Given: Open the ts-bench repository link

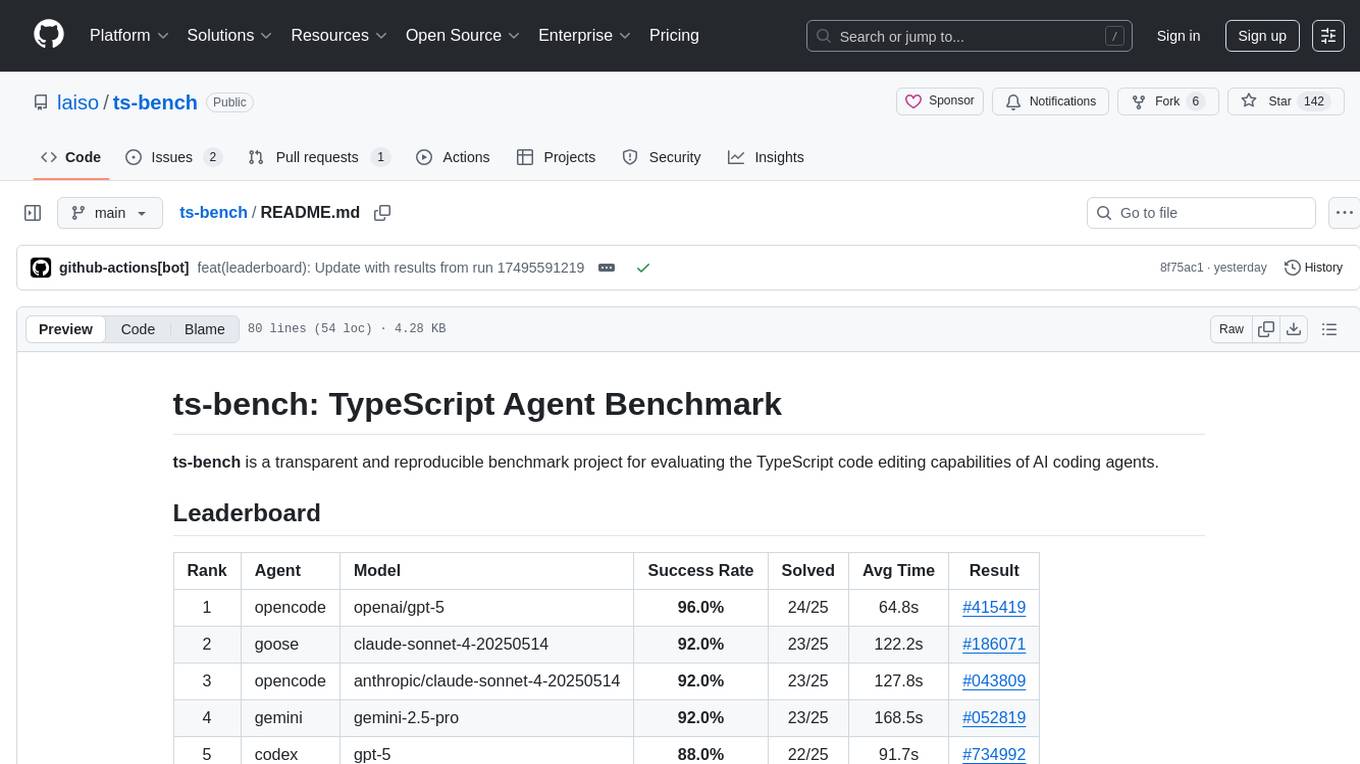Looking at the screenshot, I should tap(155, 102).
